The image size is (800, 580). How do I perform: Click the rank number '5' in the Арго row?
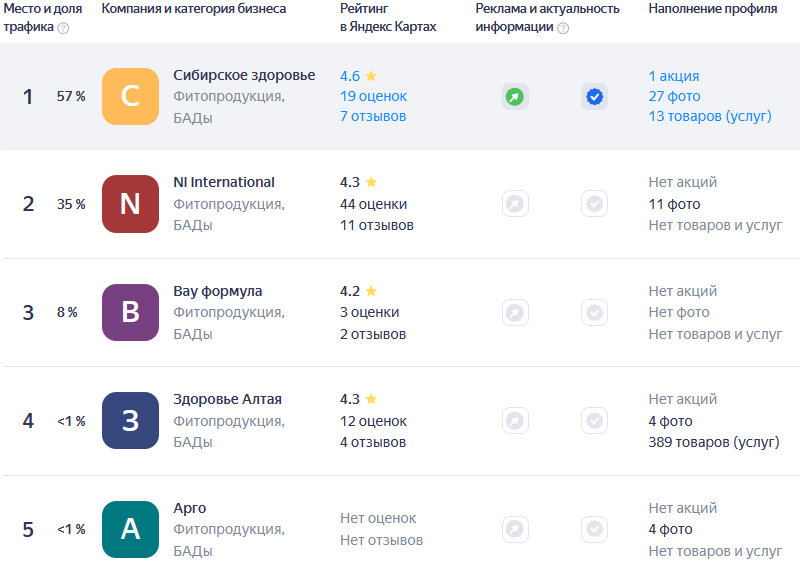pyautogui.click(x=28, y=529)
